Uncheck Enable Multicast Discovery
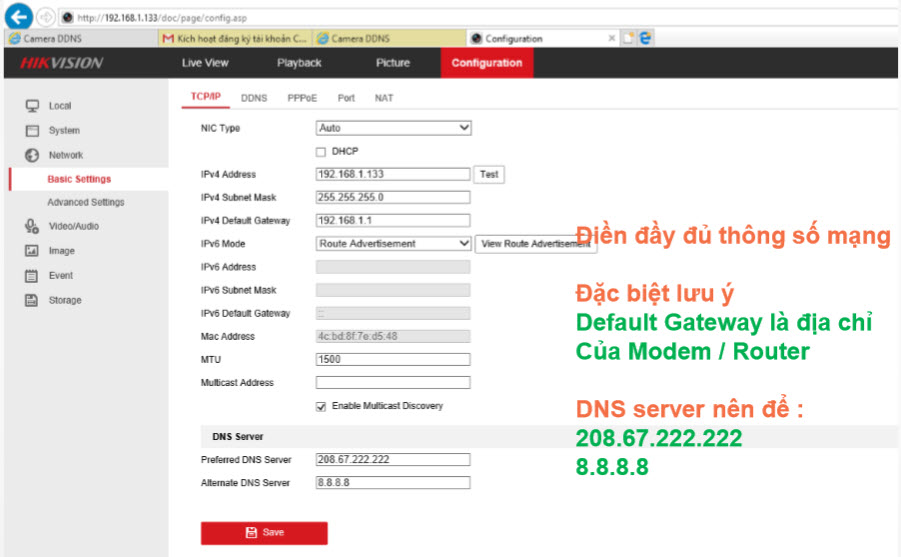 [321, 406]
